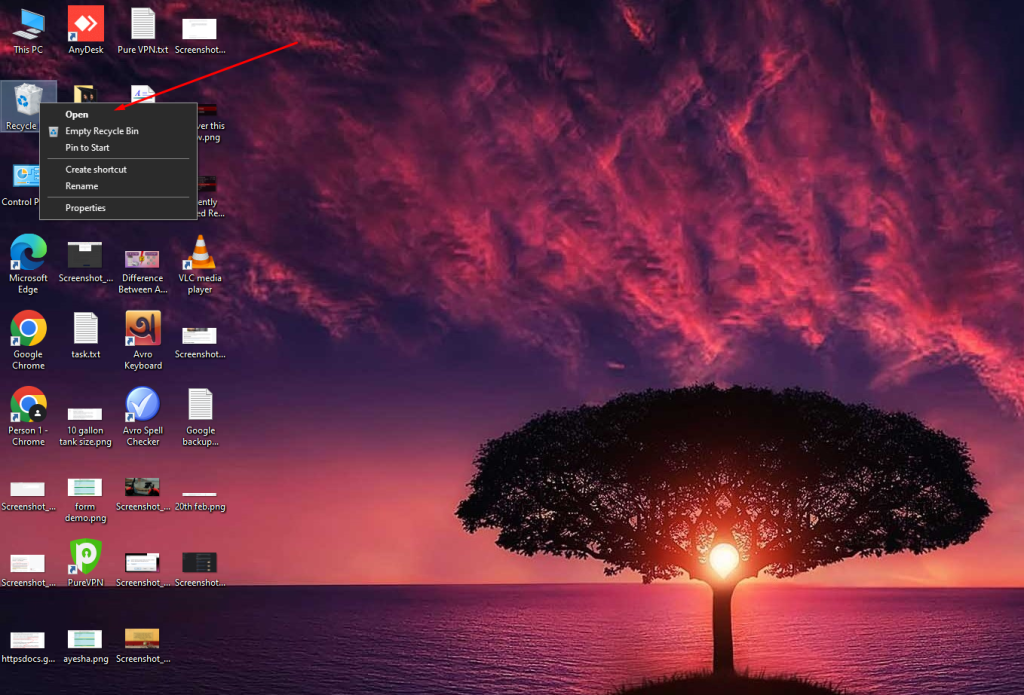Open VLC media player
The height and width of the screenshot is (695, 1024).
point(199,253)
